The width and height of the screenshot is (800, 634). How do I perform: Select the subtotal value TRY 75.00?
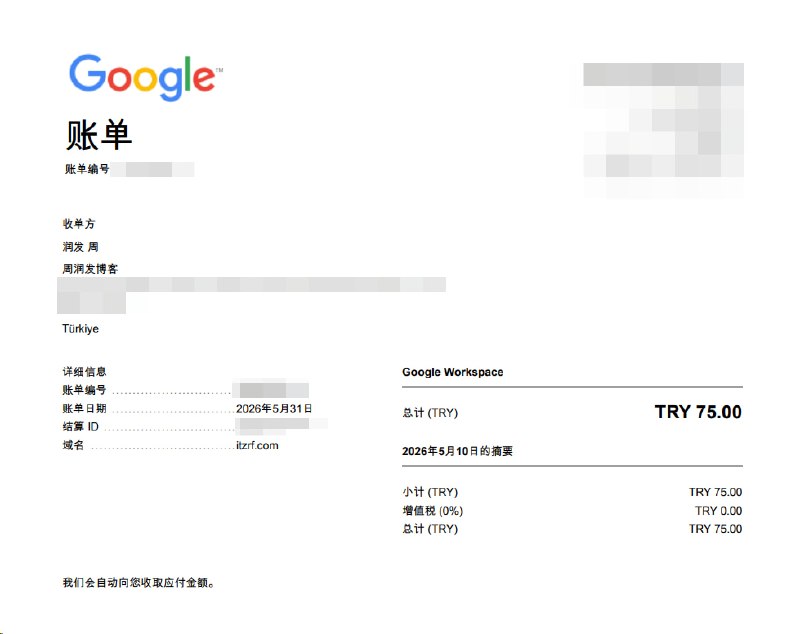click(x=715, y=492)
